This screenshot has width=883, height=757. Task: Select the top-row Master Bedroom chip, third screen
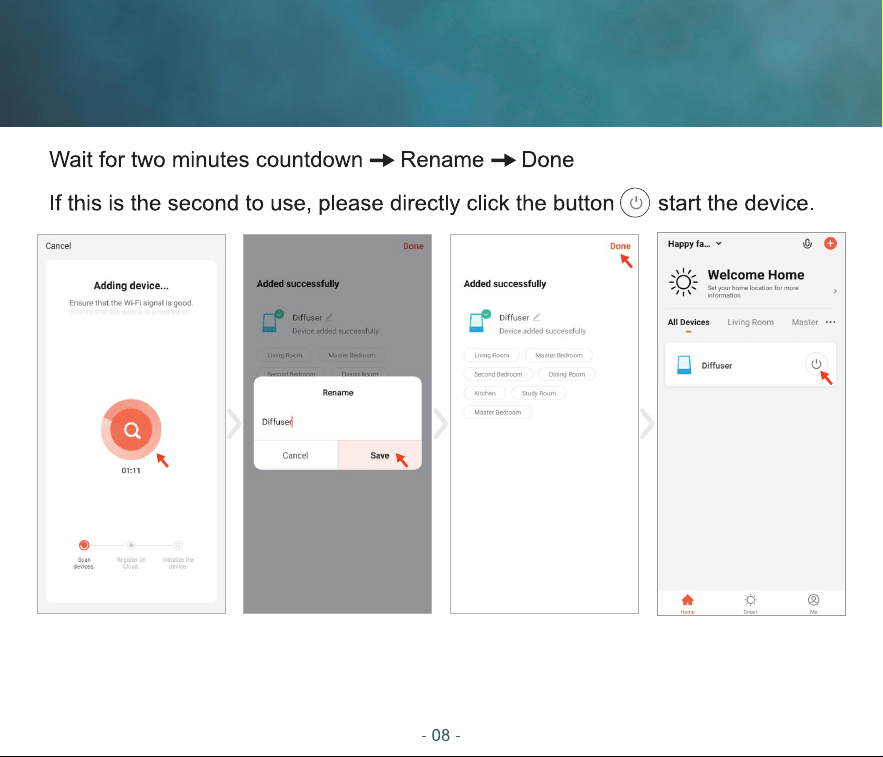point(559,355)
